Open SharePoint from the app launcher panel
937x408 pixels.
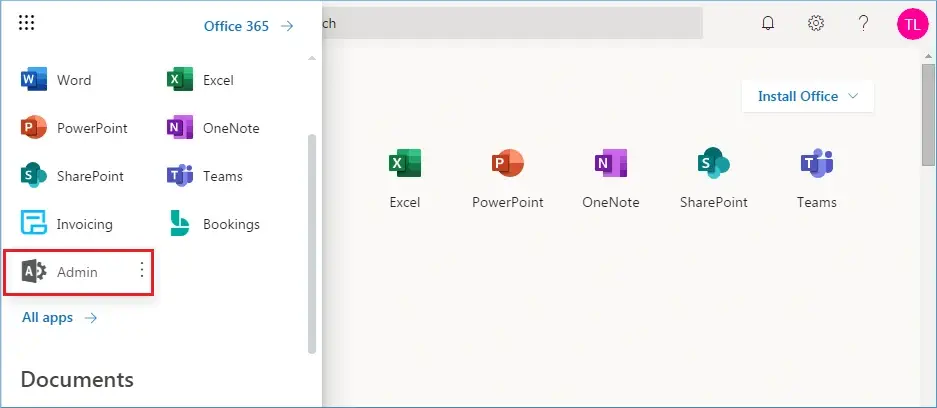point(72,176)
